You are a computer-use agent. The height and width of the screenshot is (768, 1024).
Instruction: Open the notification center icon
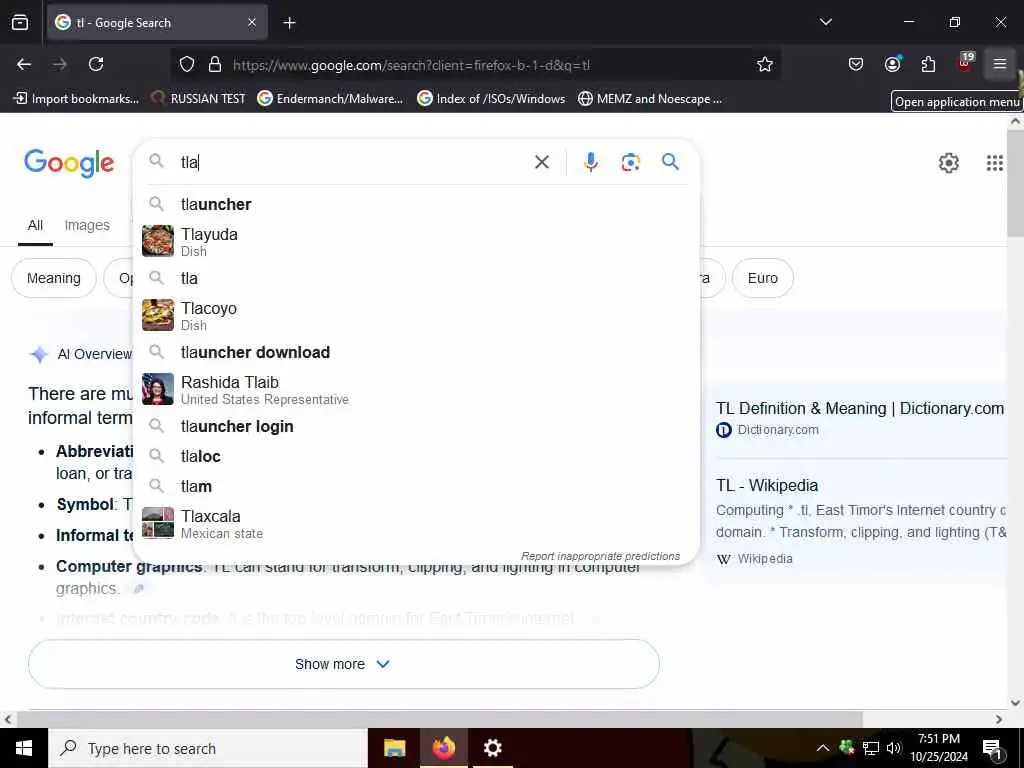pos(992,749)
